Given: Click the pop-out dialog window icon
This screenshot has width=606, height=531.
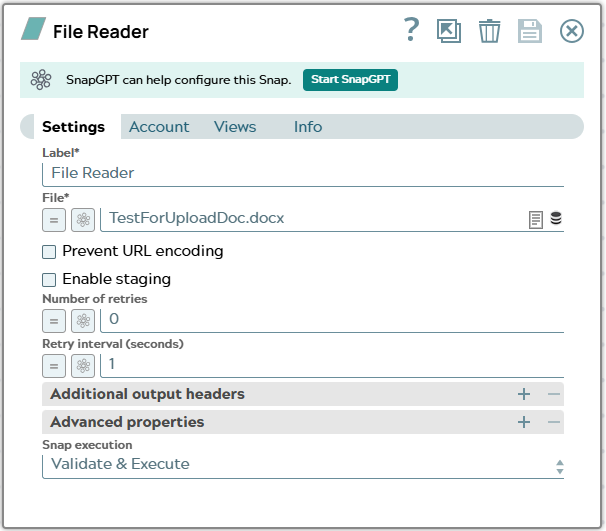Looking at the screenshot, I should pos(449,31).
